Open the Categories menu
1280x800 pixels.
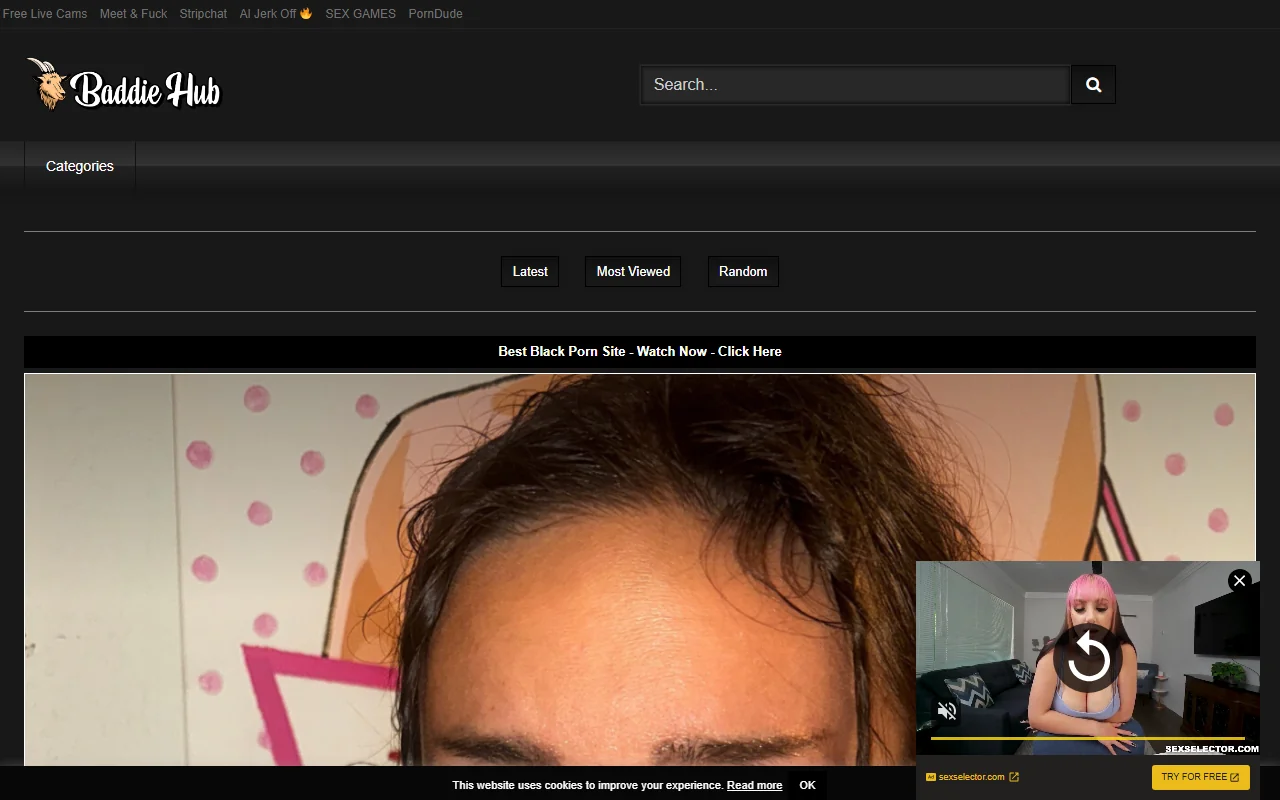tap(79, 166)
